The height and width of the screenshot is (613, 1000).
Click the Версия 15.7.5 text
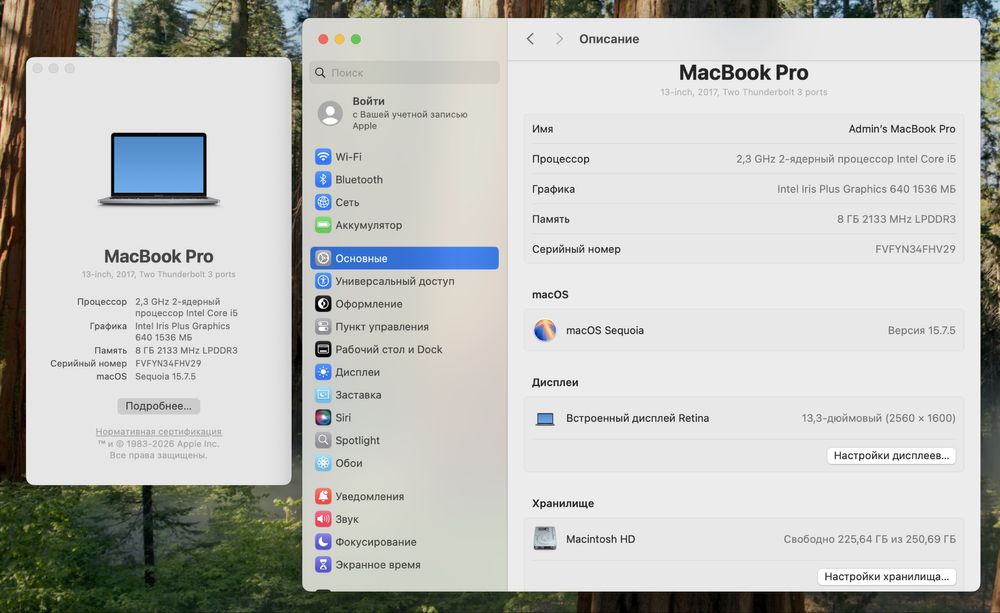[922, 330]
